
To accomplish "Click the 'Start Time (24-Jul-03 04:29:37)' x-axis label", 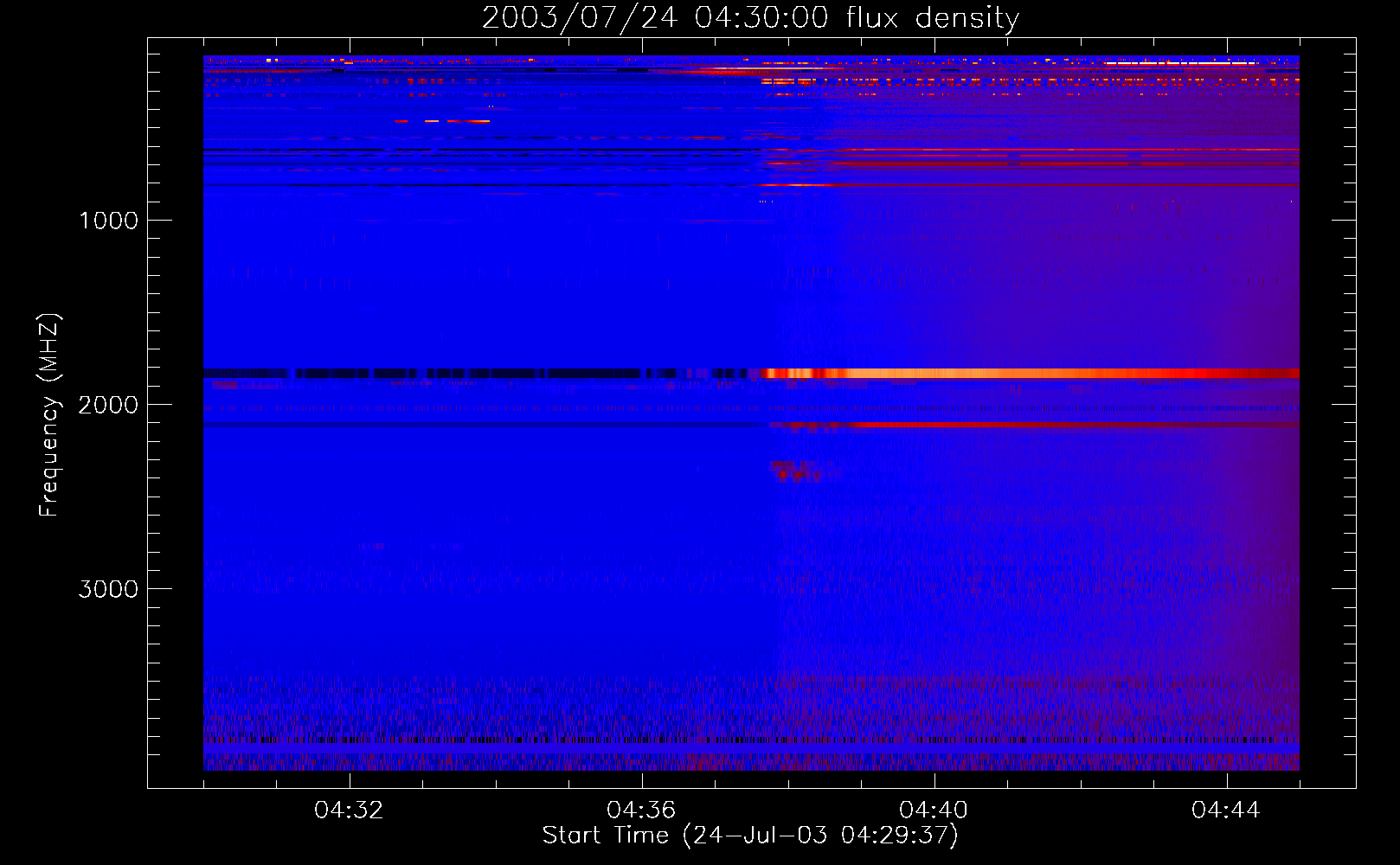I will (x=750, y=836).
